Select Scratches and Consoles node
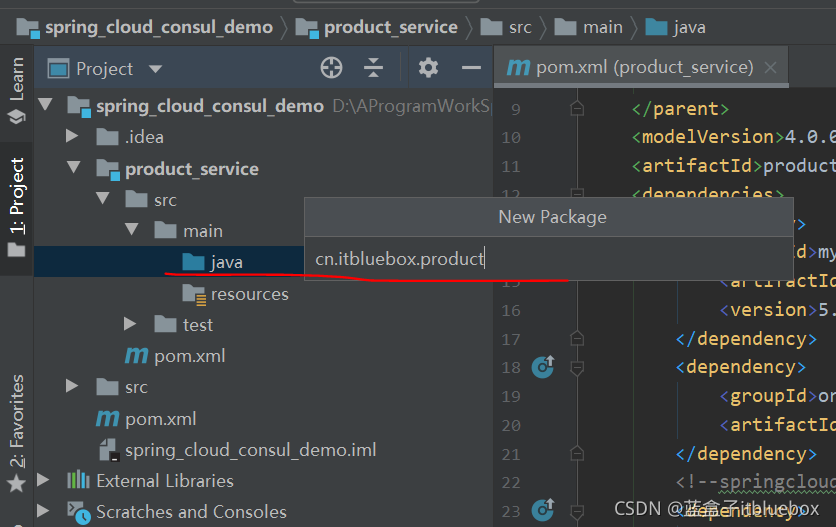This screenshot has height=527, width=836. (191, 512)
